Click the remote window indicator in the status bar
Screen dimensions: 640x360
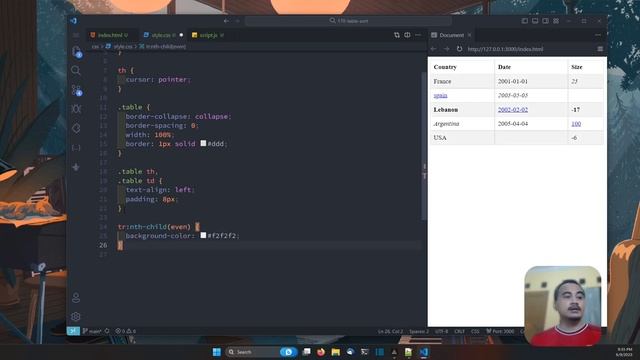73,331
